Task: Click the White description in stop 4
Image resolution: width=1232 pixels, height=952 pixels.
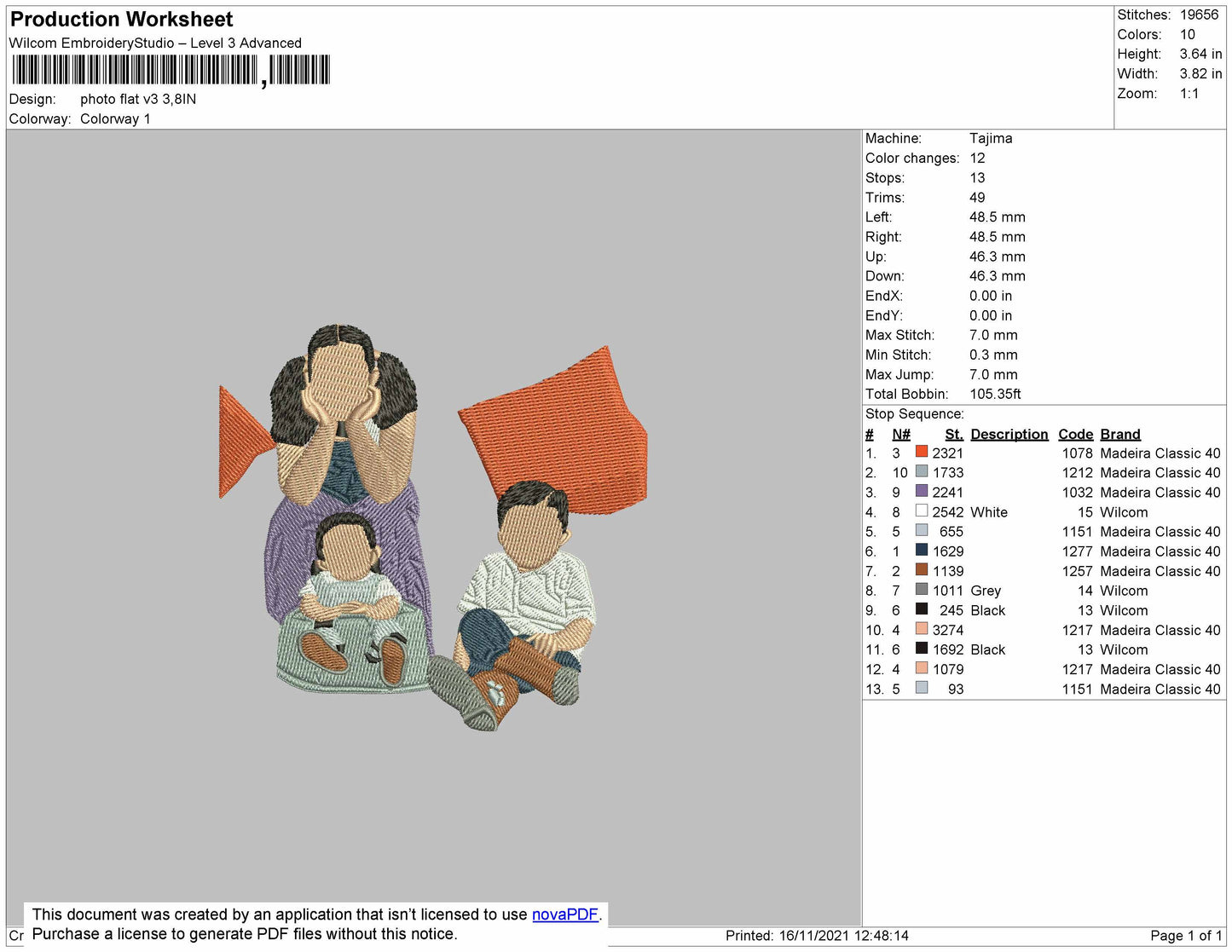Action: [x=989, y=512]
